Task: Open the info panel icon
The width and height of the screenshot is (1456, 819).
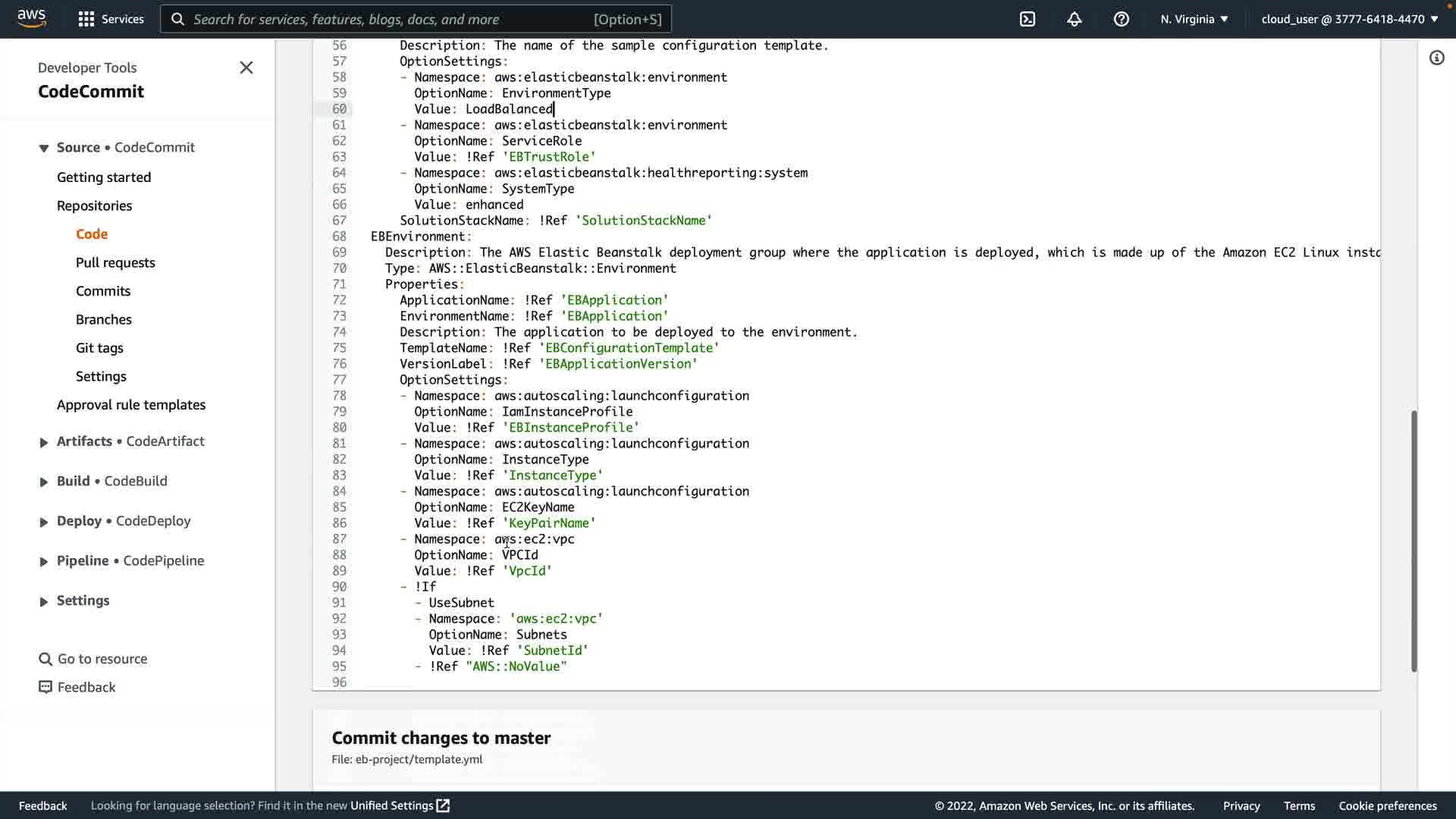Action: coord(1437,58)
